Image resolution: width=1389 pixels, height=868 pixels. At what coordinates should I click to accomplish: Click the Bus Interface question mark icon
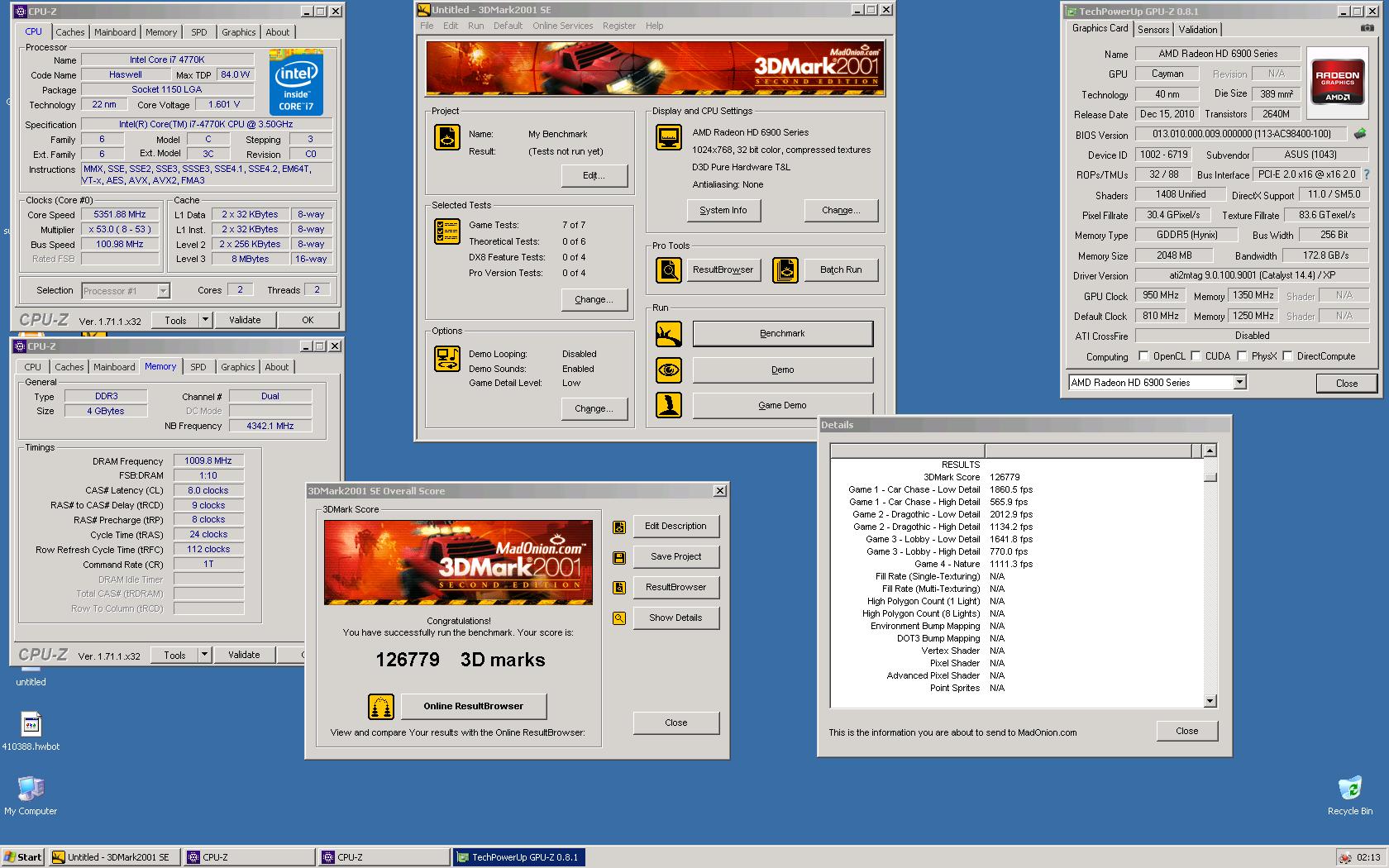coord(1367,174)
